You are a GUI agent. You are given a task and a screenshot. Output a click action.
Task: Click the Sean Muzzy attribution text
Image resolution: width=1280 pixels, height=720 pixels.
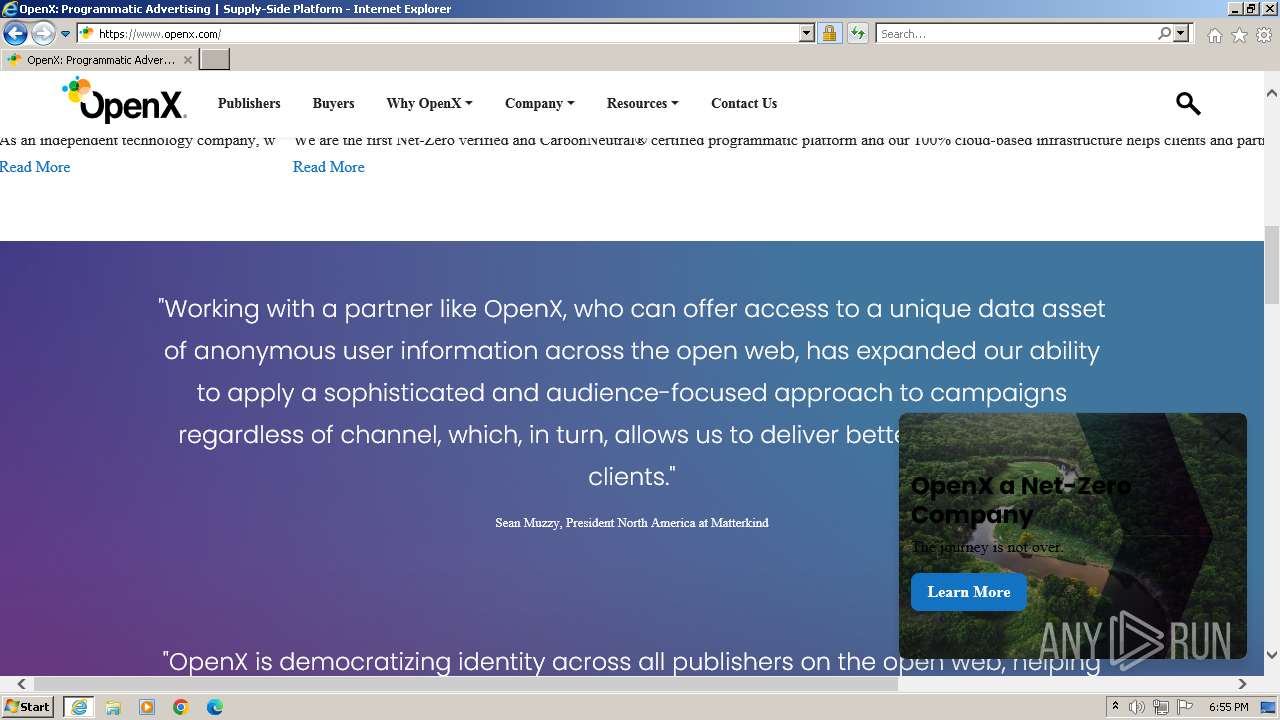pyautogui.click(x=632, y=523)
